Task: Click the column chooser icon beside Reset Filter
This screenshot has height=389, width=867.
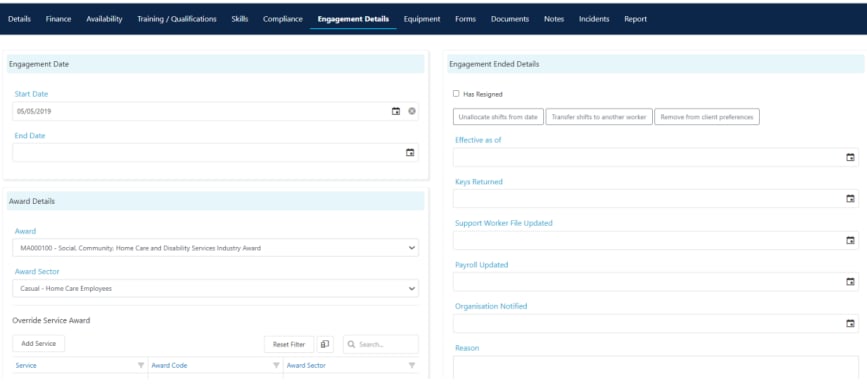Action: pyautogui.click(x=325, y=344)
